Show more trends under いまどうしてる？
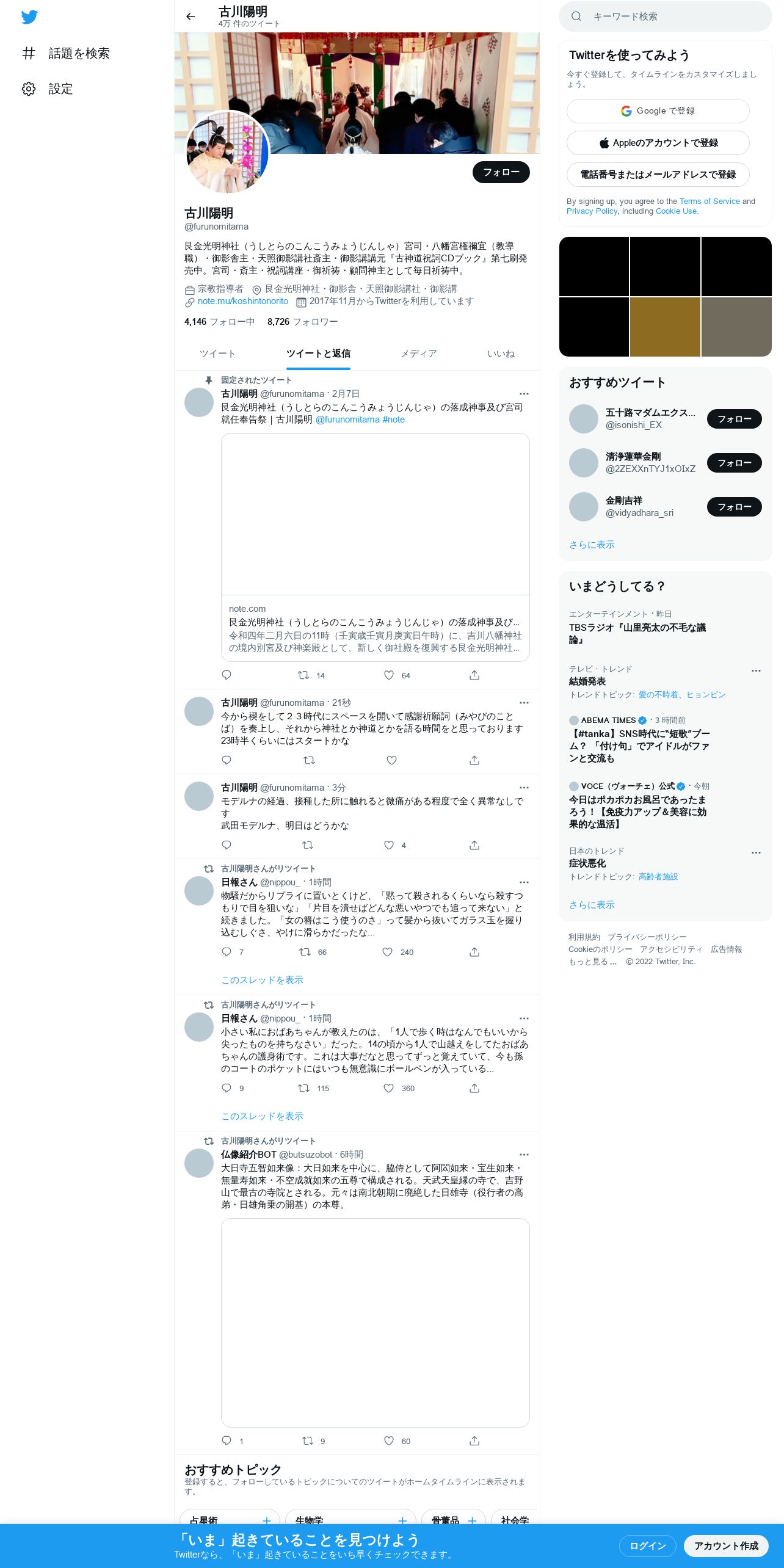Image resolution: width=784 pixels, height=1568 pixels. click(x=592, y=905)
